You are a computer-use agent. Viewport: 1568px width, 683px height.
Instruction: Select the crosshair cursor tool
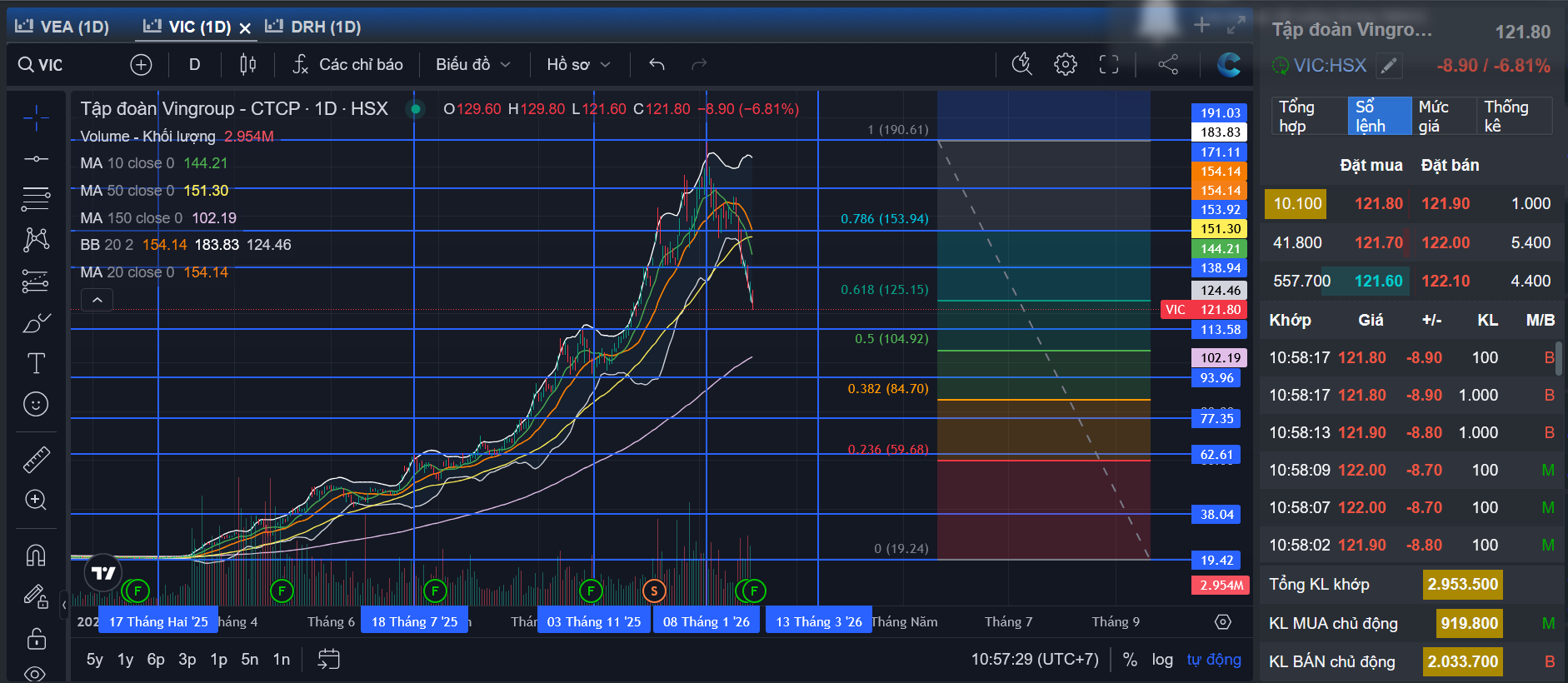[35, 118]
